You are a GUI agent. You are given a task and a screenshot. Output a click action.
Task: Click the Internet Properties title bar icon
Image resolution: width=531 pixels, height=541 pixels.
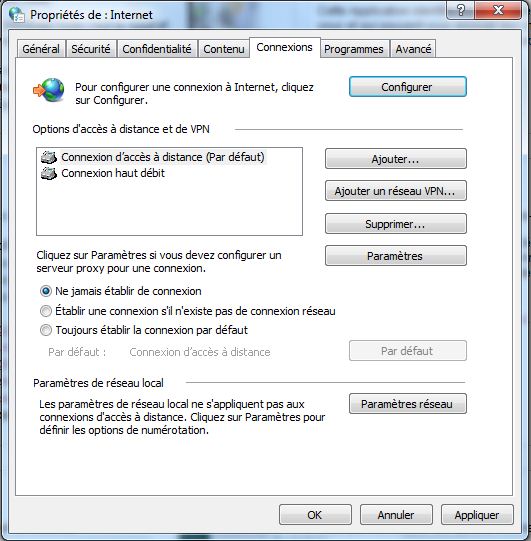coord(17,14)
